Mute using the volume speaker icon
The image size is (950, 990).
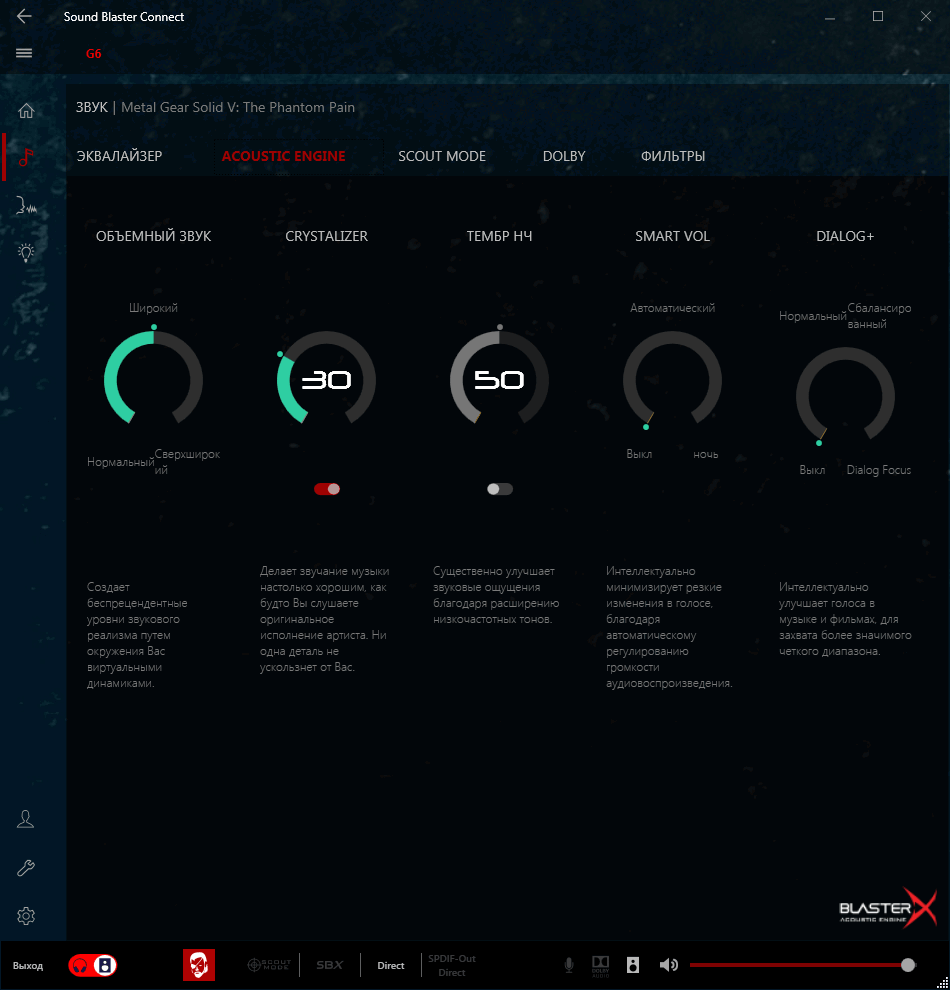coord(668,965)
